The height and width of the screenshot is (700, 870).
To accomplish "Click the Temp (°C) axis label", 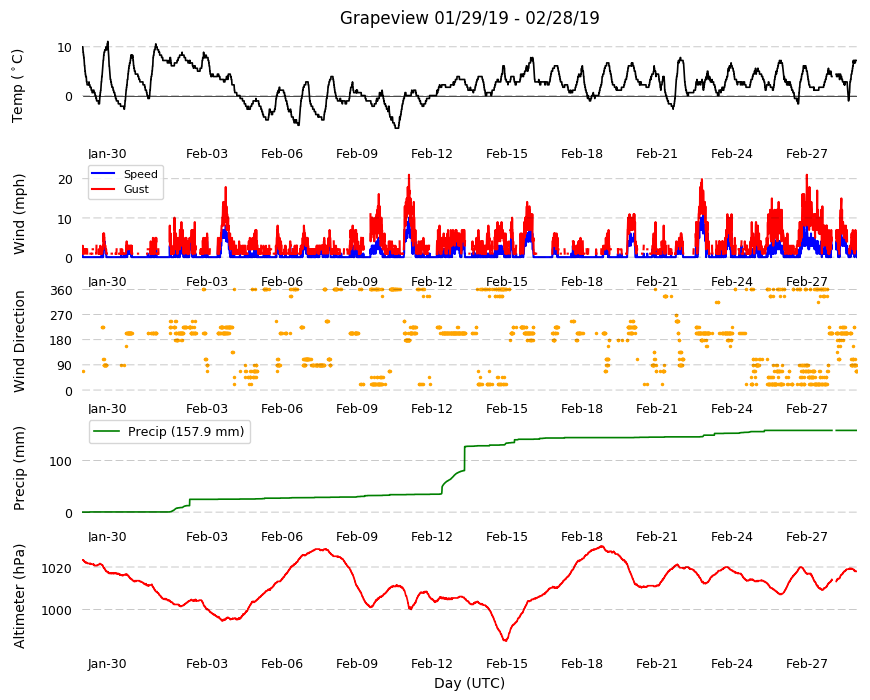I will click(x=18, y=86).
